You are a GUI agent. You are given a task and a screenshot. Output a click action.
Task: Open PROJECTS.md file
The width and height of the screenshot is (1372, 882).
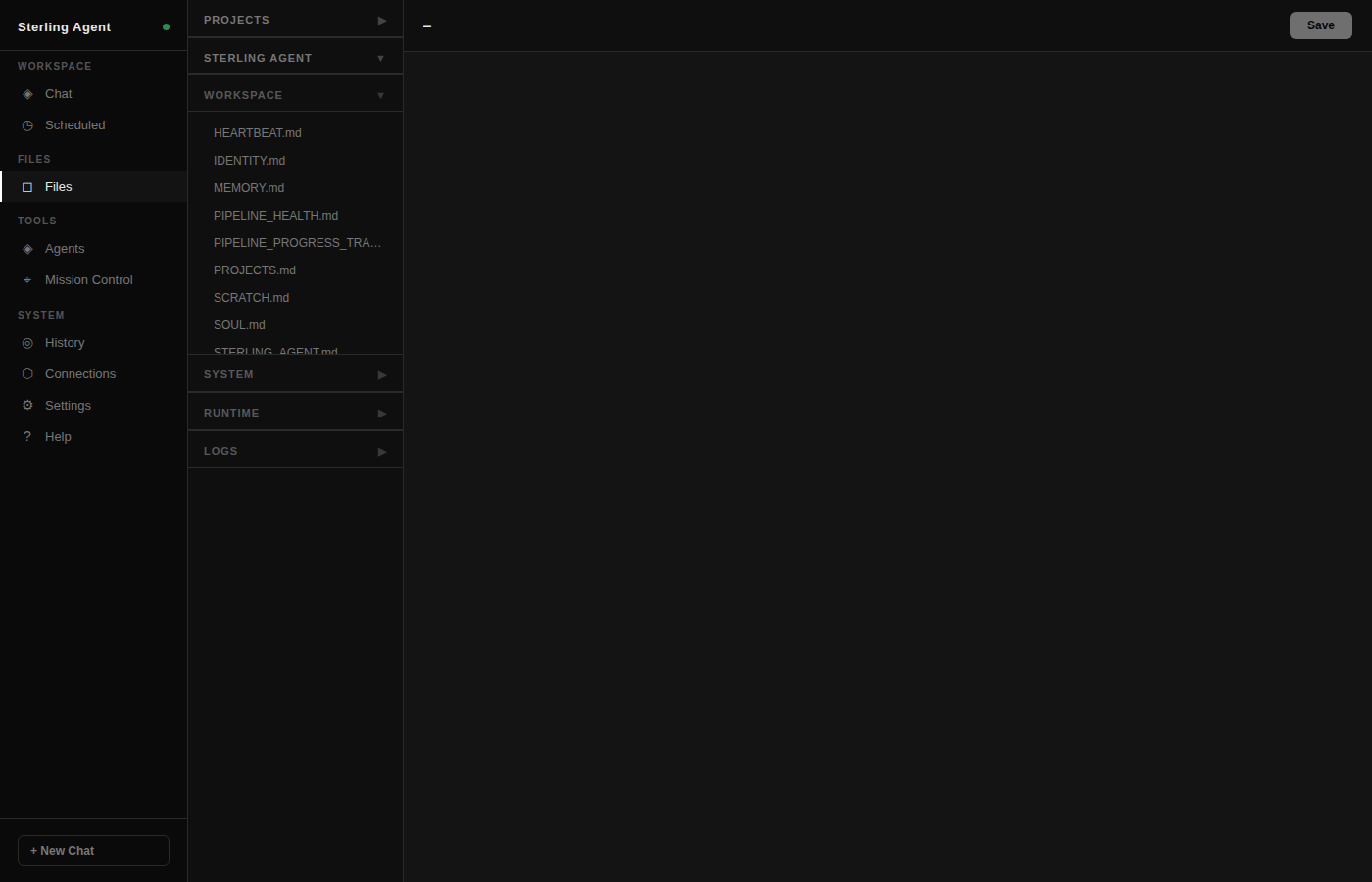[295, 270]
